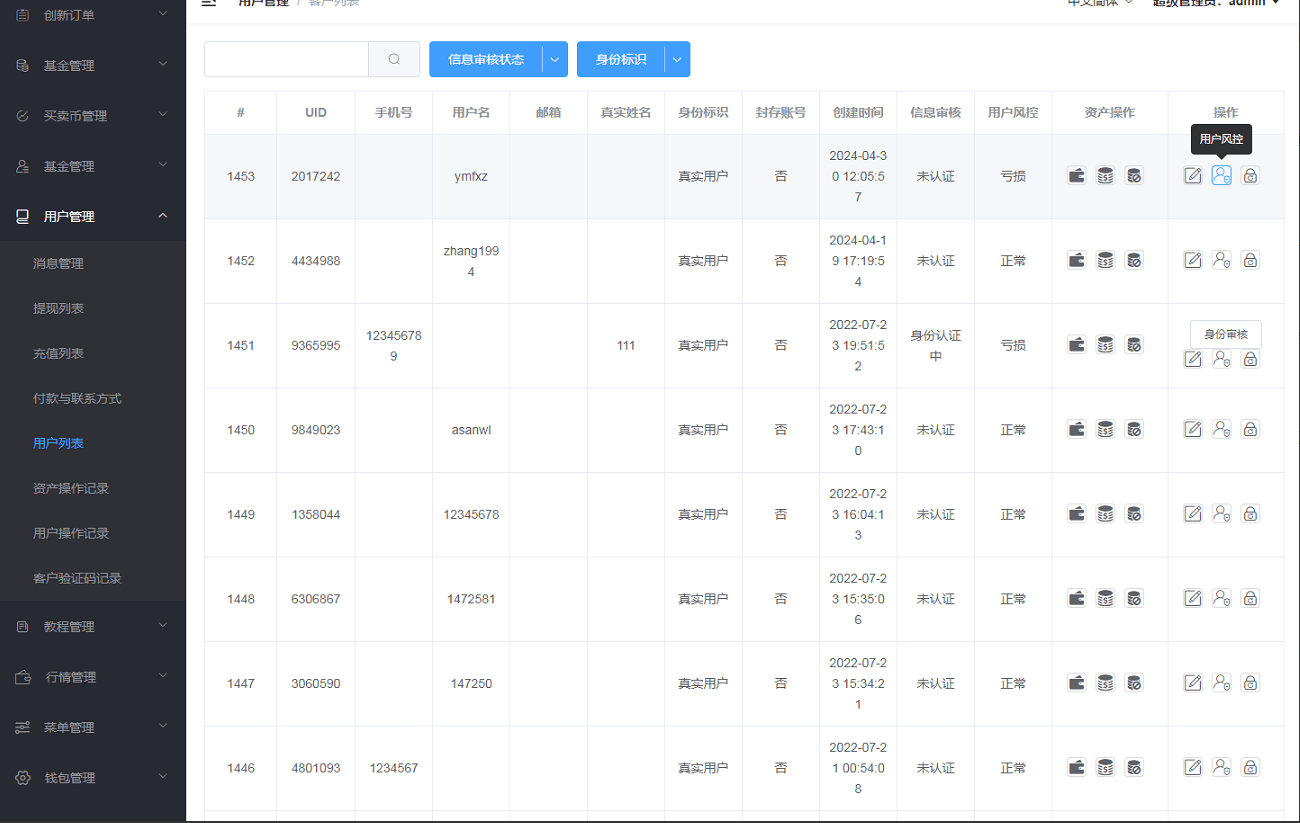Click the 身份审核 button for UID 9365995
Viewport: 1300px width, 823px height.
coord(1226,334)
